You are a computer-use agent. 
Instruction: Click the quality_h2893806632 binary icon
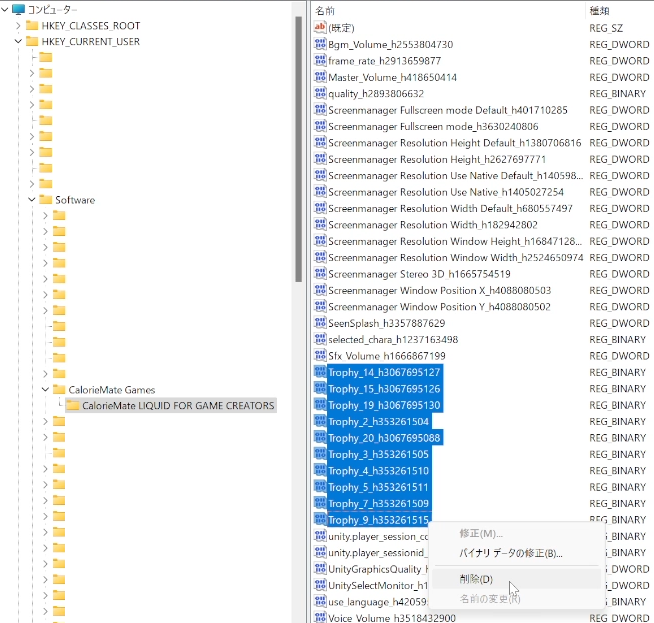point(320,93)
